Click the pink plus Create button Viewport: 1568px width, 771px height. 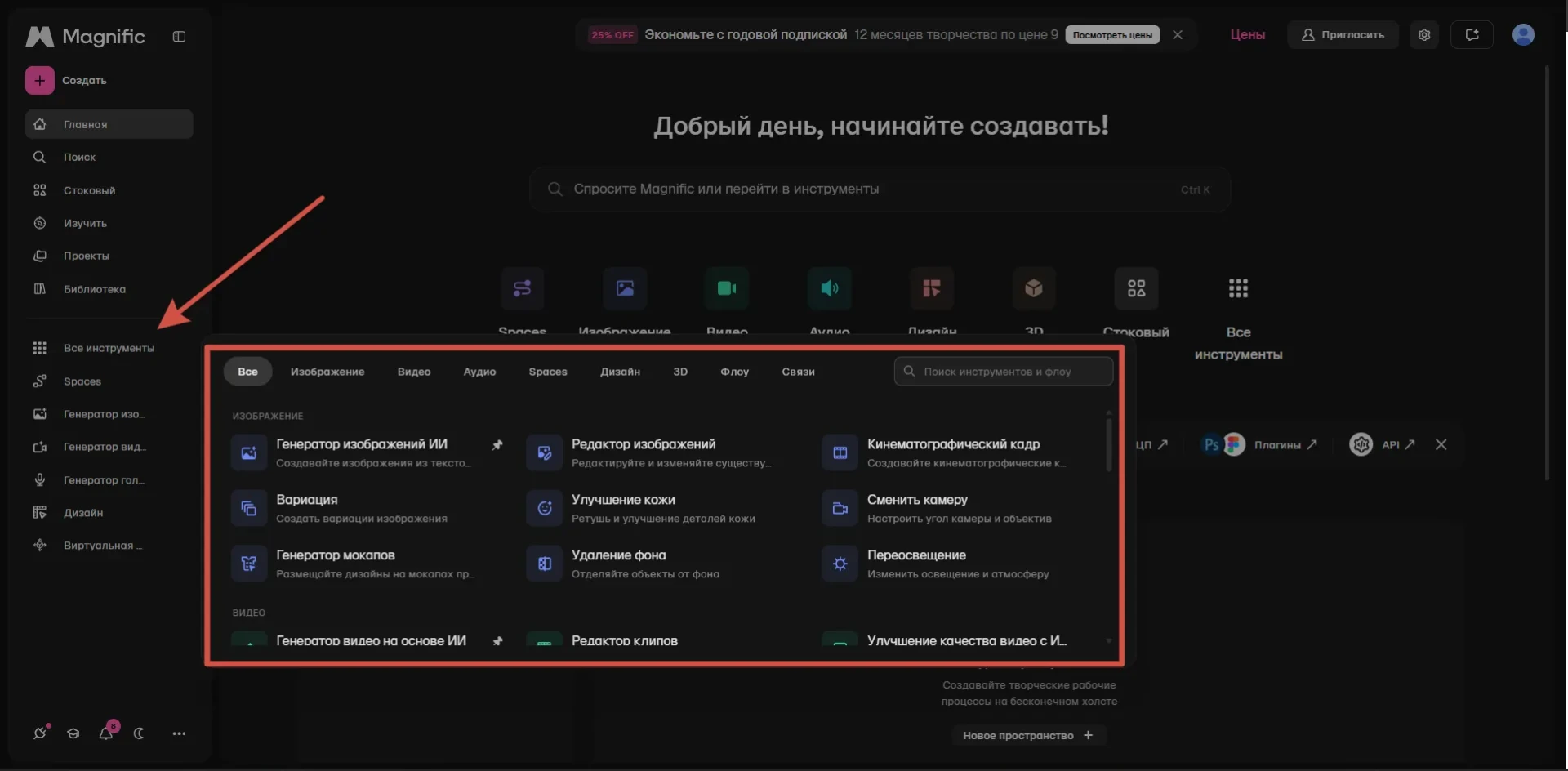[x=39, y=80]
